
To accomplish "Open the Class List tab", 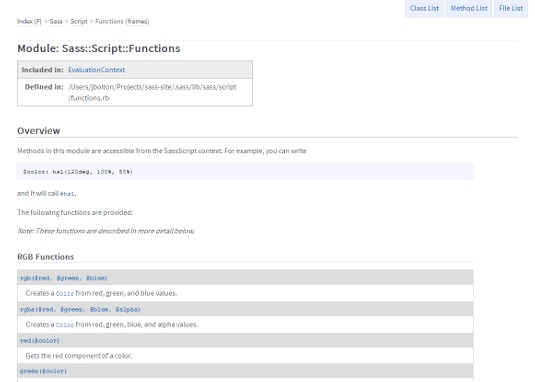I will tap(424, 9).
